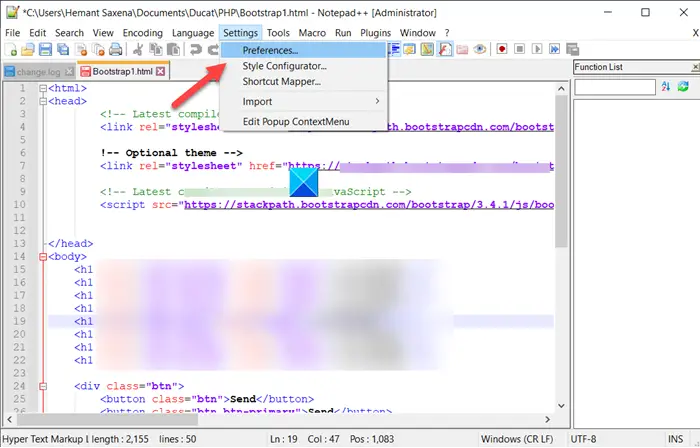Screen dimensions: 700x448
Task: Close the Settings menu from menu bar
Action: point(241,33)
